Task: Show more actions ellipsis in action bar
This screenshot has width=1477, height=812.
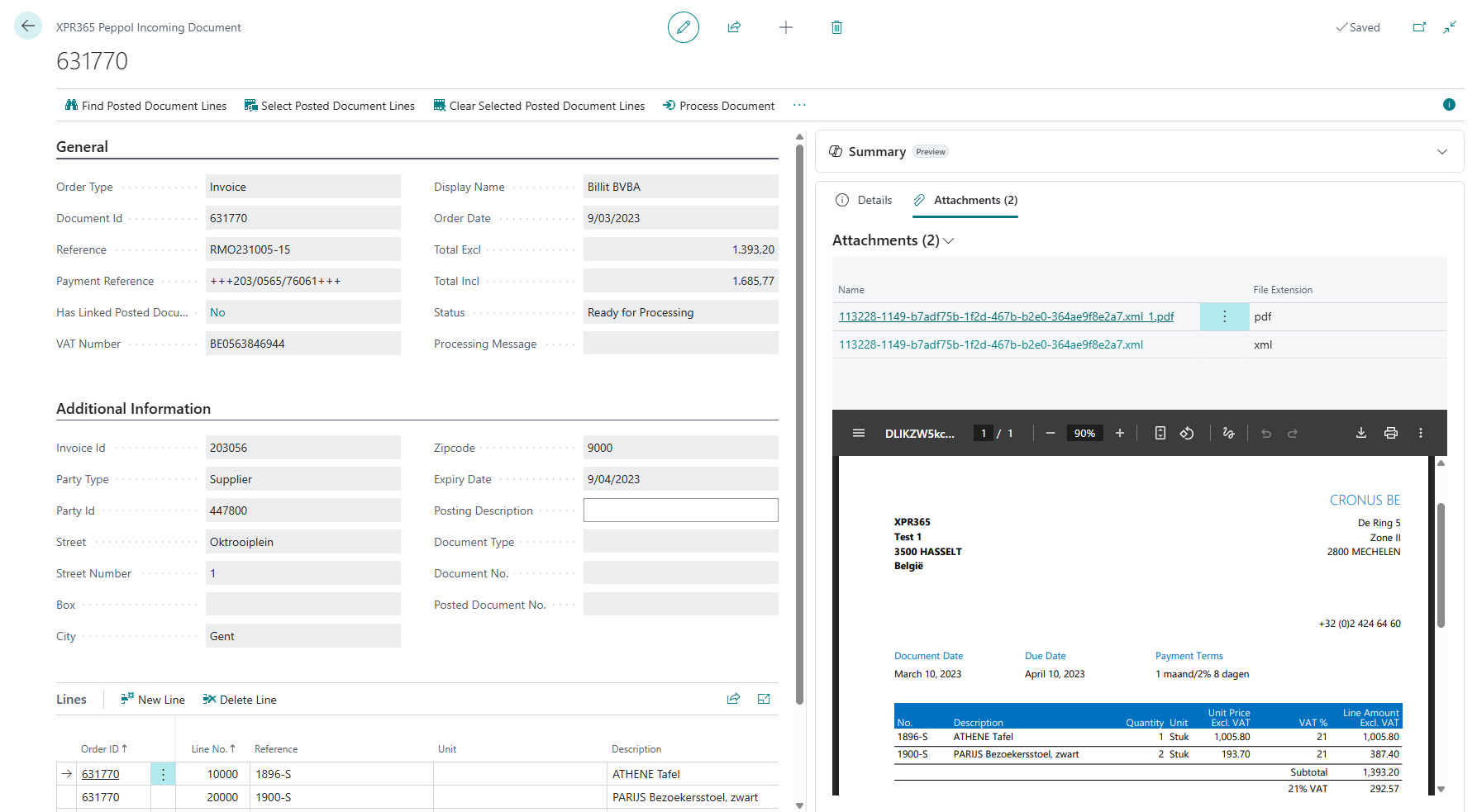Action: pyautogui.click(x=799, y=105)
